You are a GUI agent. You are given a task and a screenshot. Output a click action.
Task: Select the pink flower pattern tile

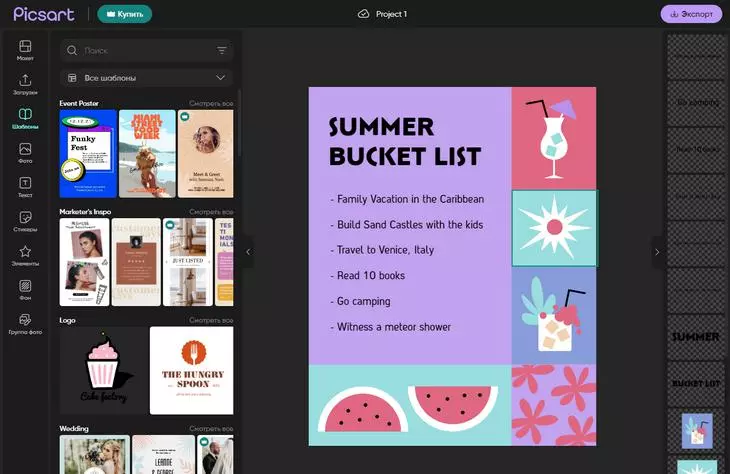(554, 405)
